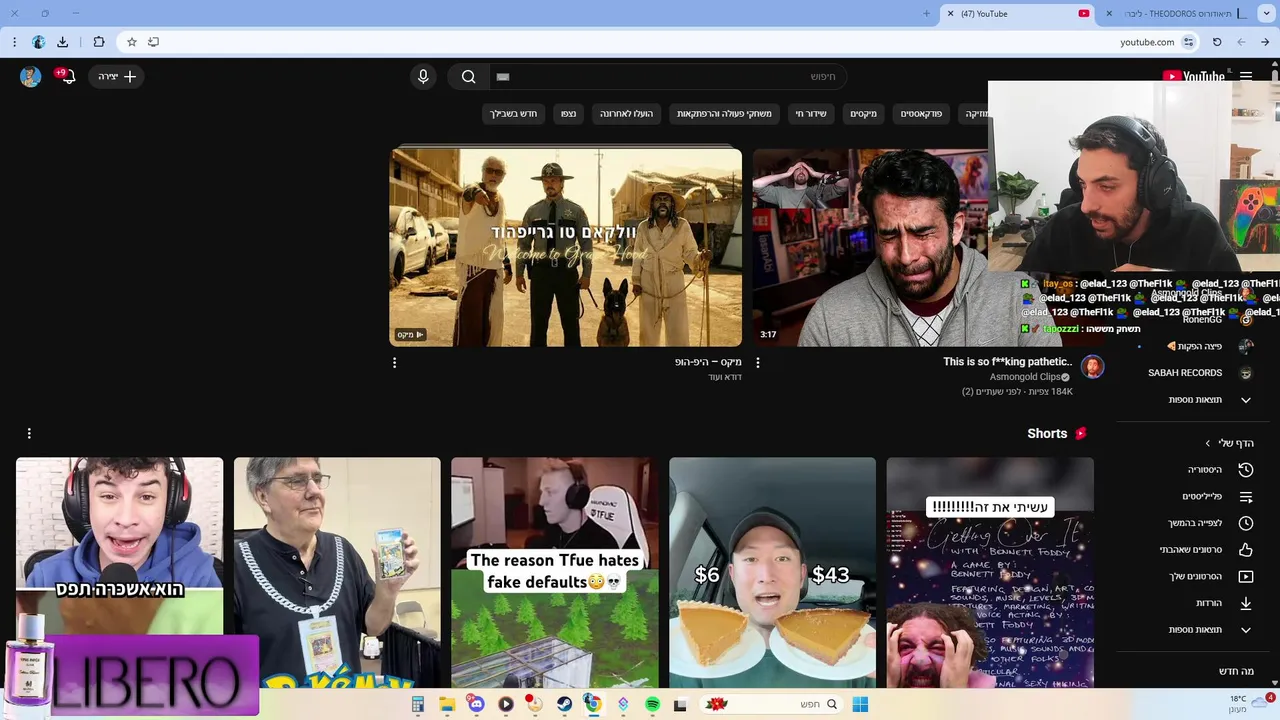Click the Asmongold Clips channel avatar
This screenshot has width=1280, height=720.
(x=1092, y=367)
